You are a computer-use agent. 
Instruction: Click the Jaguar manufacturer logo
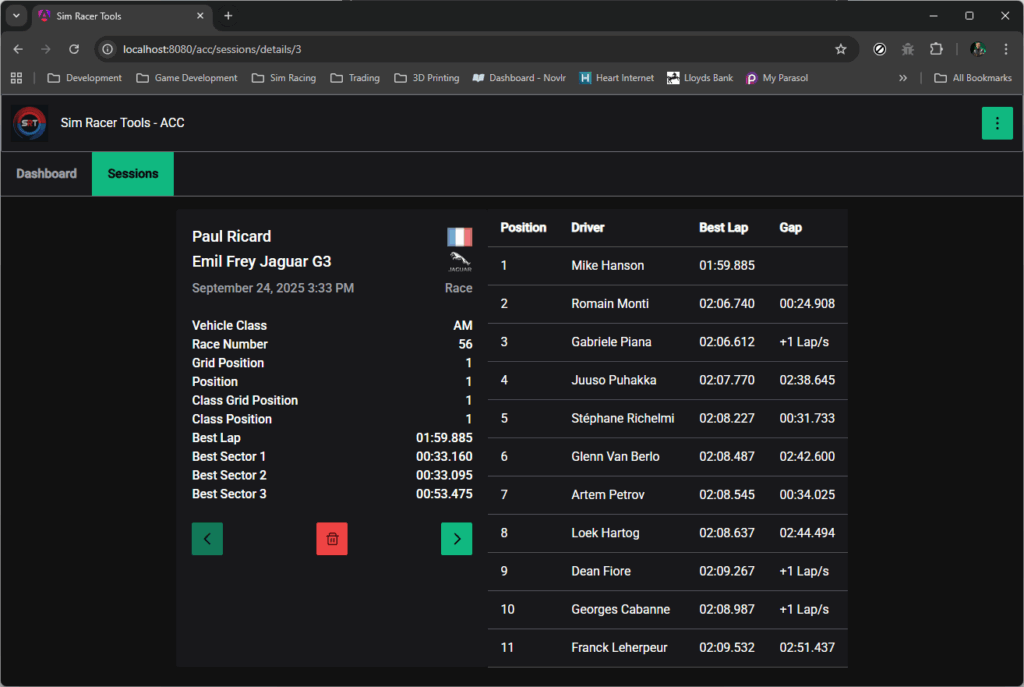click(x=459, y=262)
